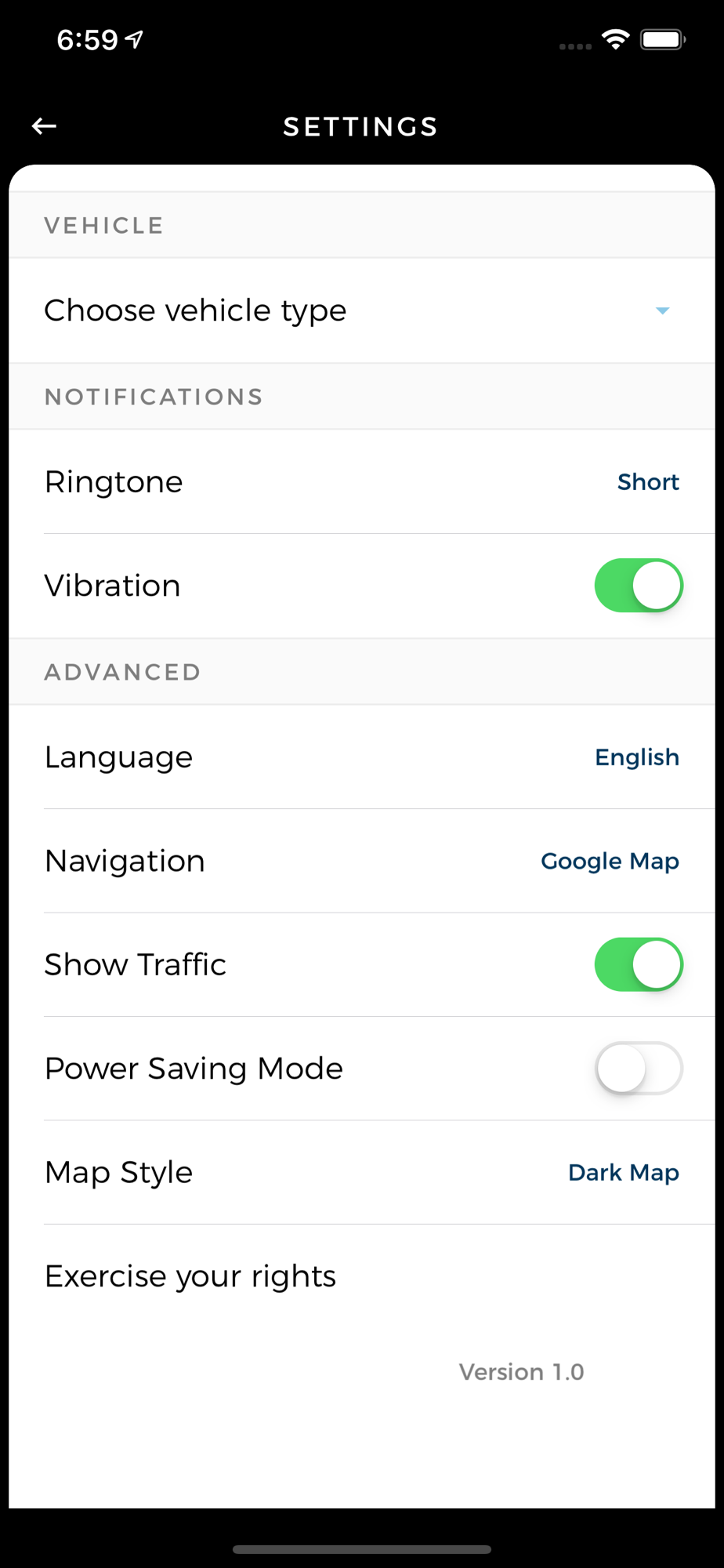
Task: Open the Map Style row
Action: (362, 1172)
